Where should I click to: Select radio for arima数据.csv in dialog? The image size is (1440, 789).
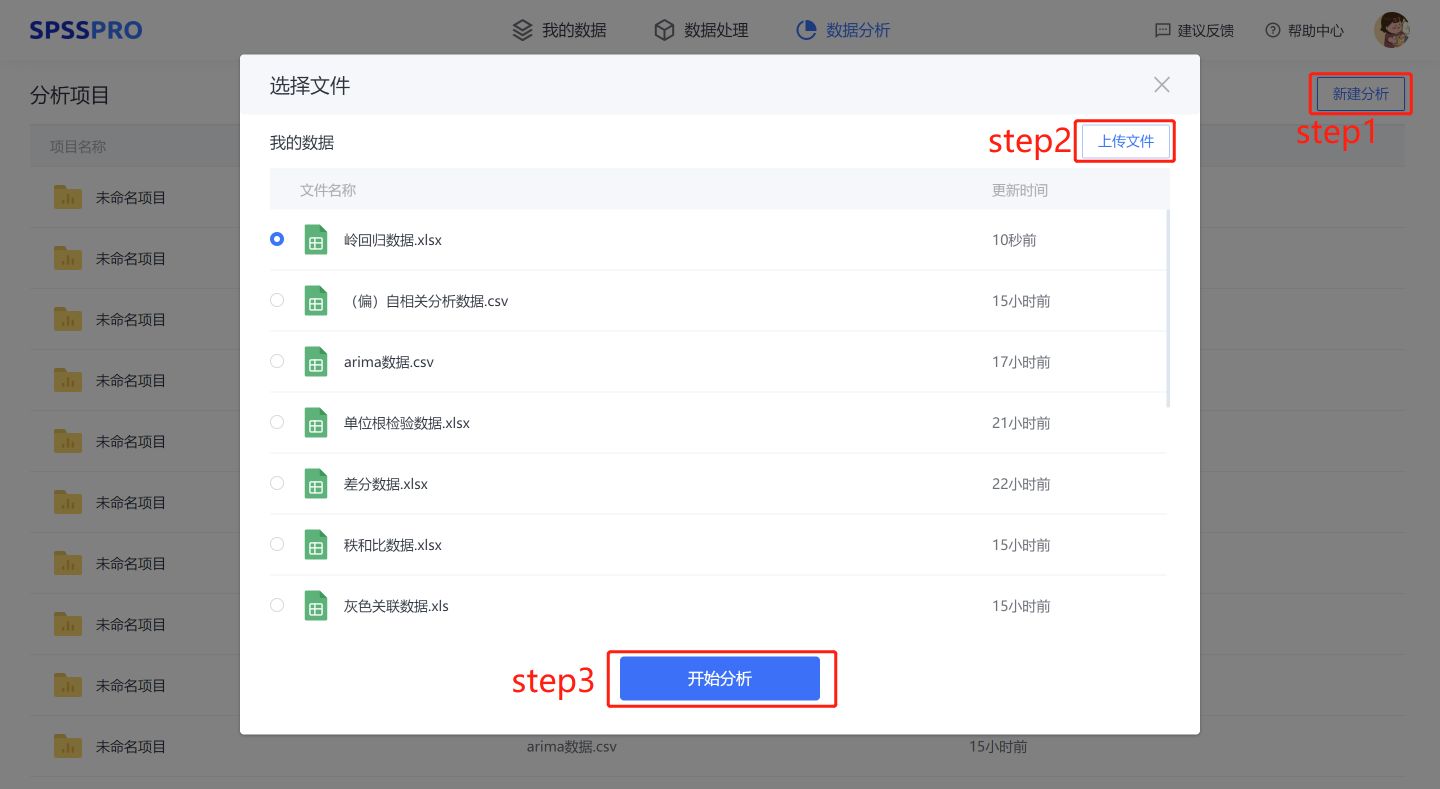(x=277, y=361)
